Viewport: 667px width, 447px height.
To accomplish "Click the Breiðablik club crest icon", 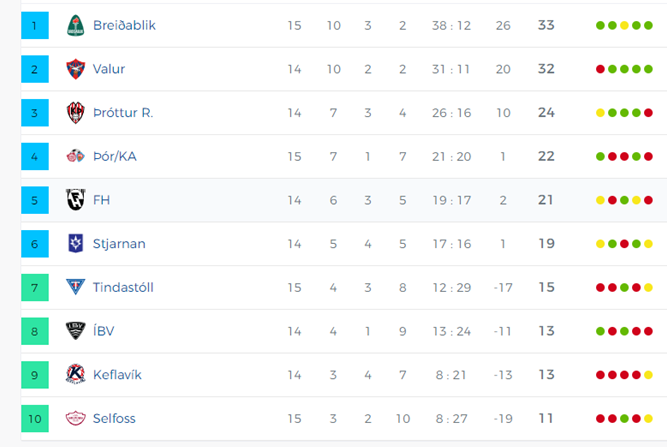I will (76, 26).
